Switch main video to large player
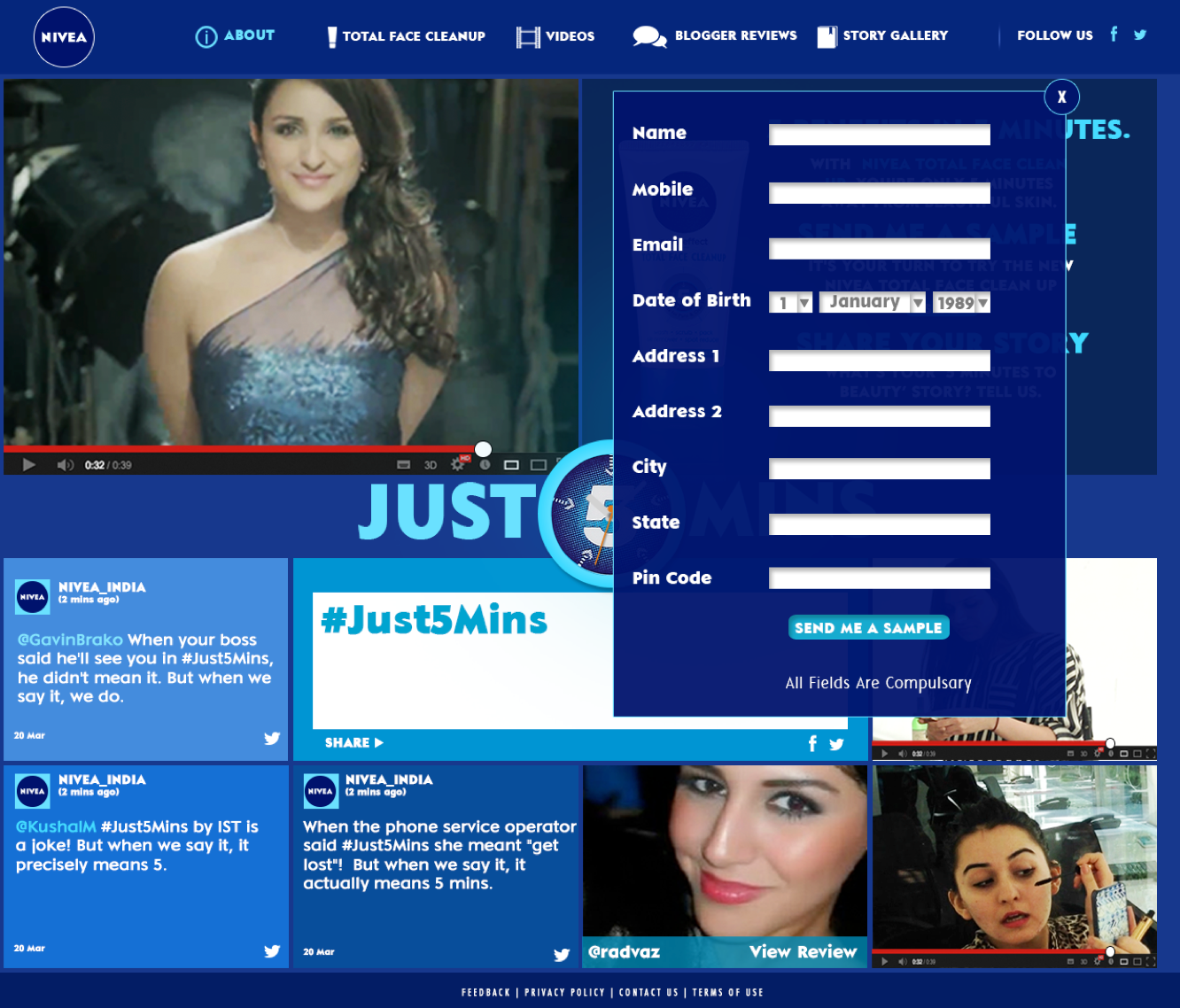 [538, 464]
